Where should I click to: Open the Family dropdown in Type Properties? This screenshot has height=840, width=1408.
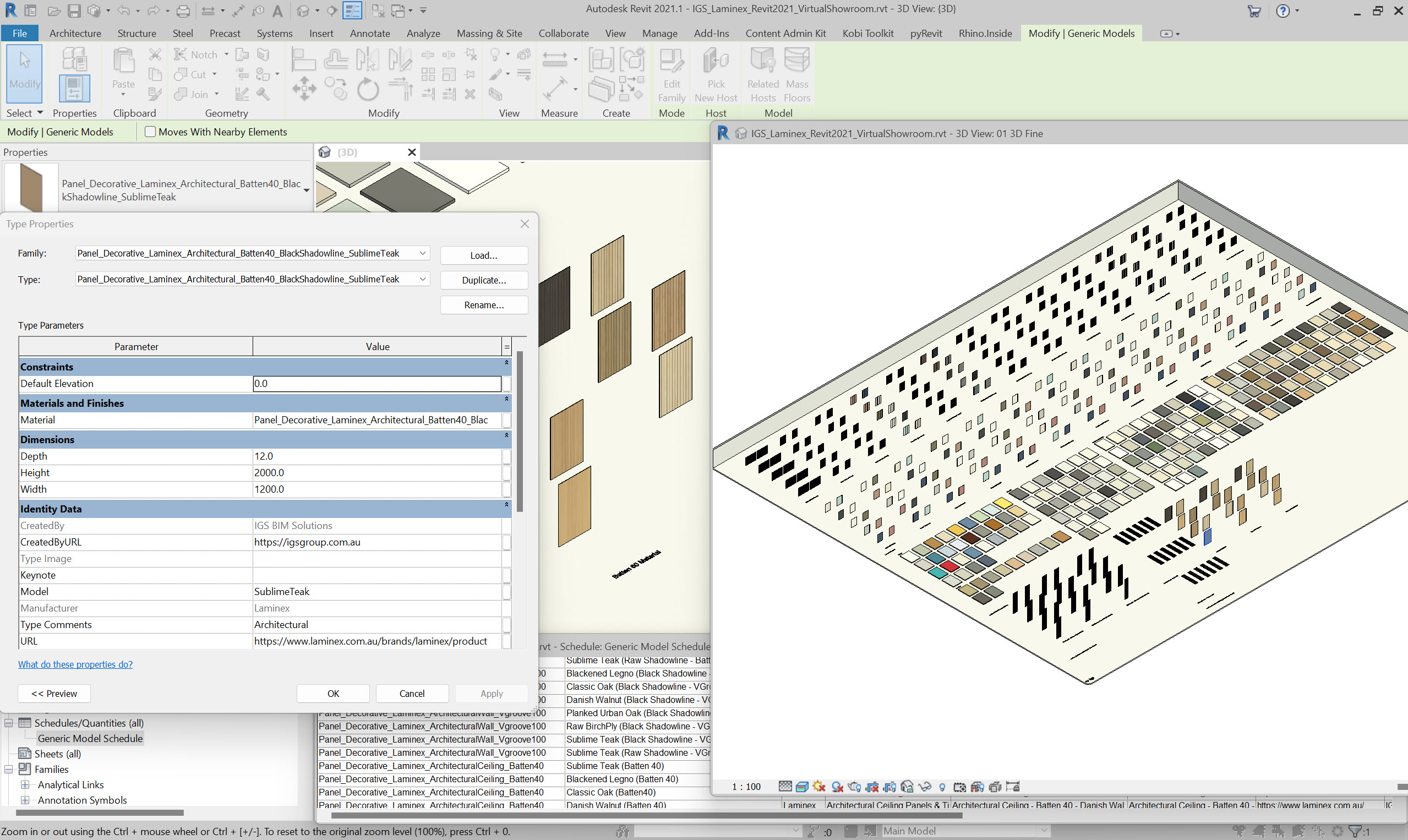coord(422,253)
